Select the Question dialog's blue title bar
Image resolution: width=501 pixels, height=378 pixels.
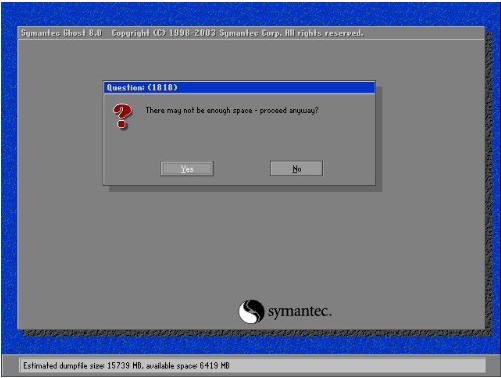click(239, 88)
